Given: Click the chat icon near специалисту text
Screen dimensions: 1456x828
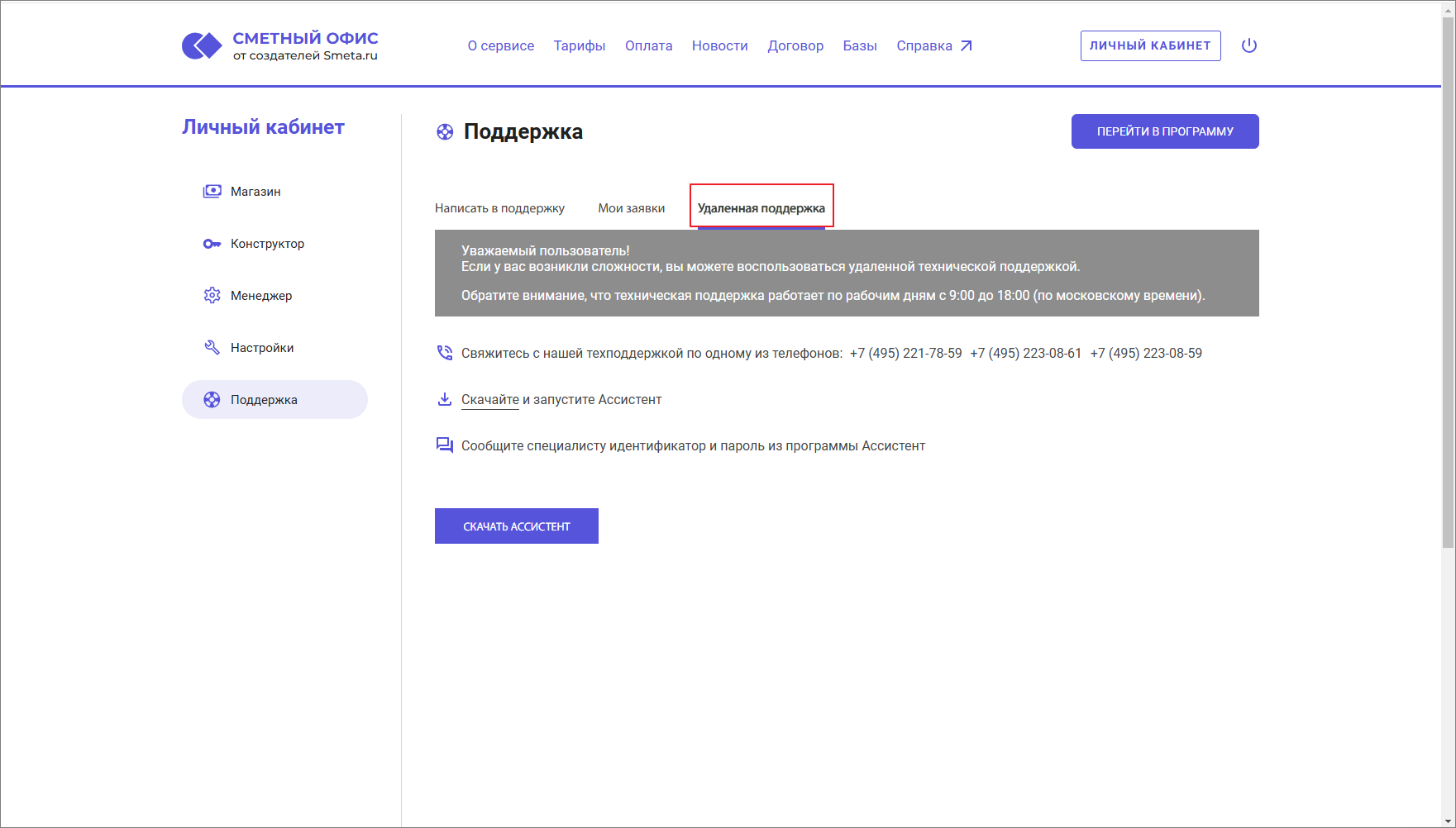Looking at the screenshot, I should coord(445,445).
